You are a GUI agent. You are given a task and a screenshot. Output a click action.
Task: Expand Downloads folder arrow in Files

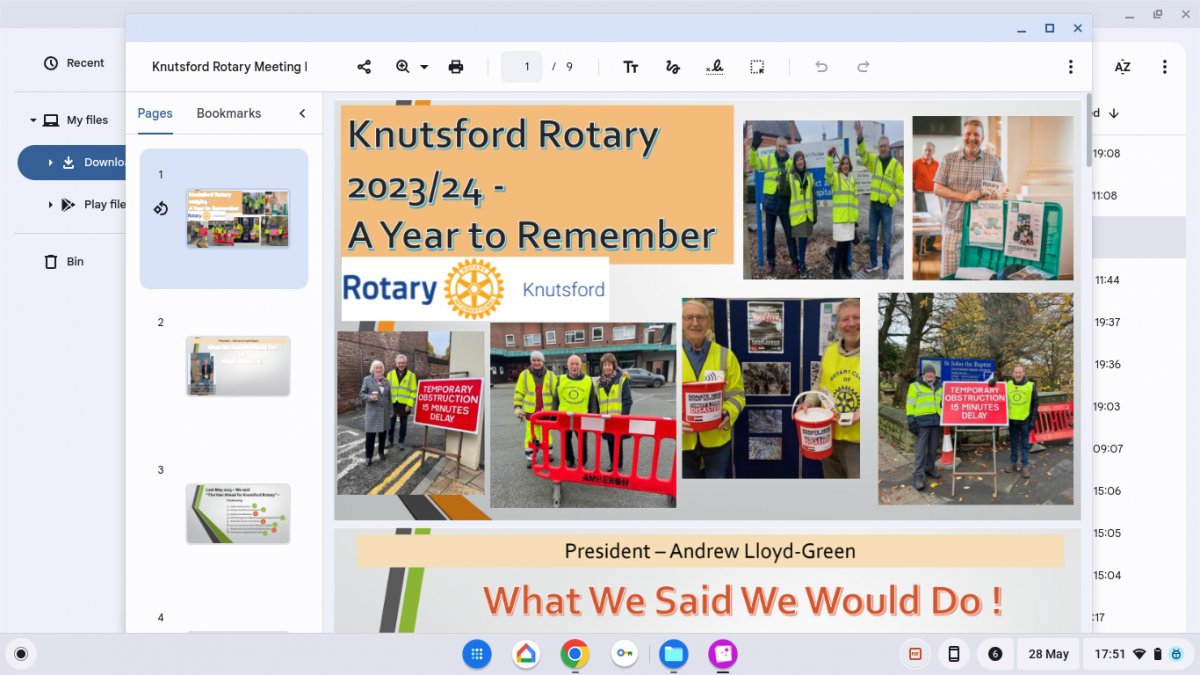click(x=51, y=162)
